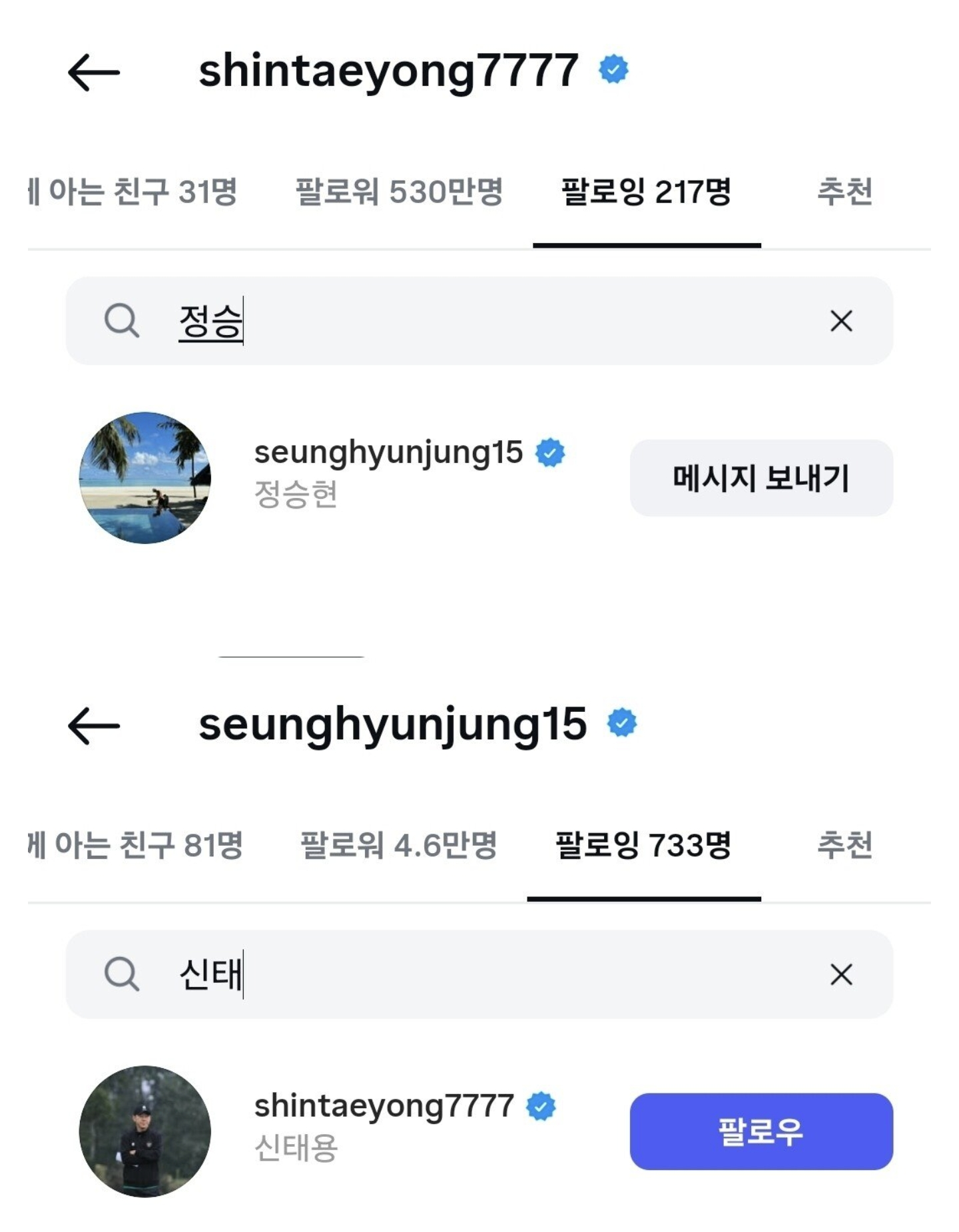The height and width of the screenshot is (1232, 959).
Task: Switch to mutual friends 31명 tab
Action: coord(133,192)
